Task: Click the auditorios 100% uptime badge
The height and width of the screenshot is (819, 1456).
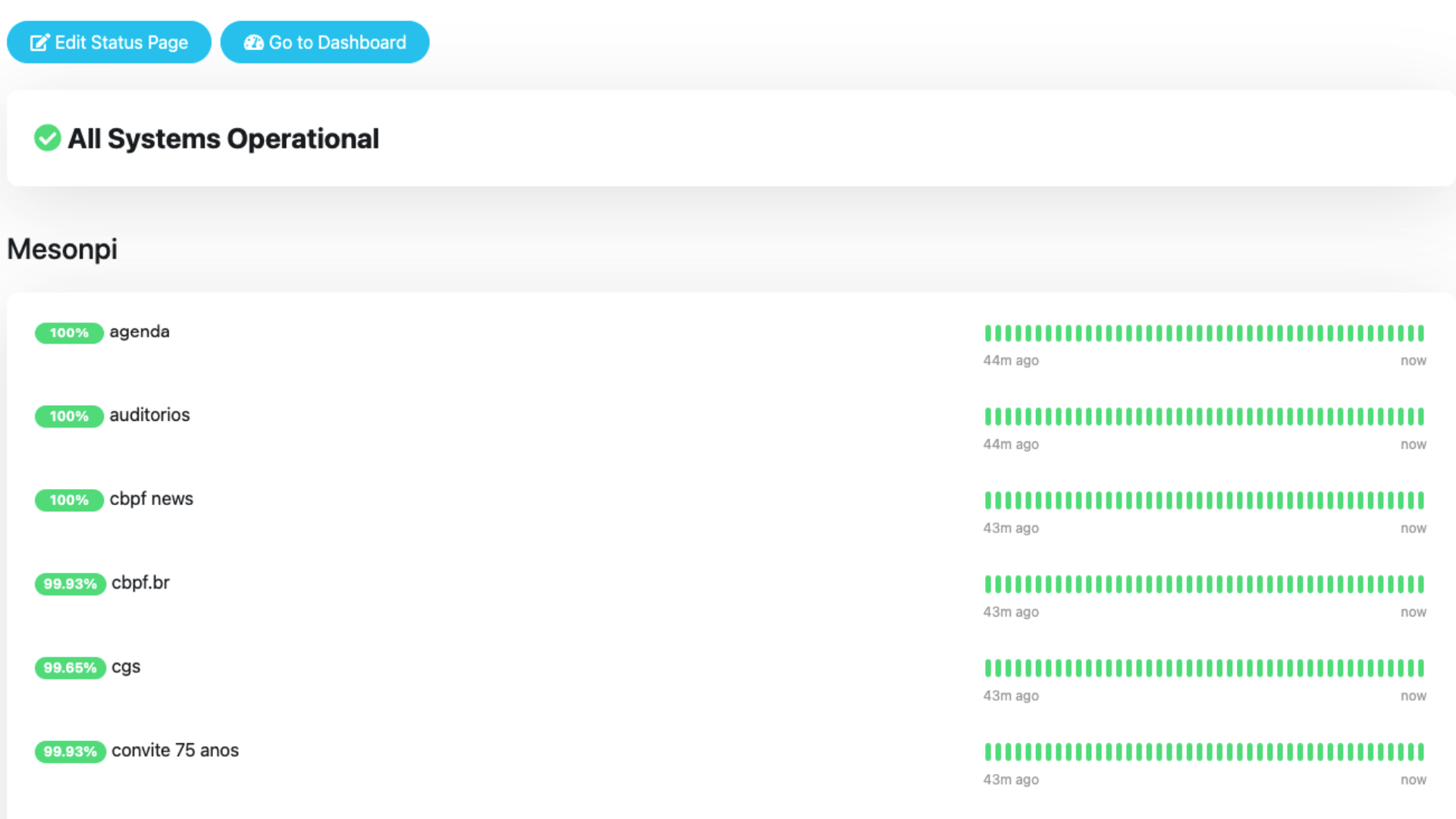Action: pyautogui.click(x=69, y=416)
